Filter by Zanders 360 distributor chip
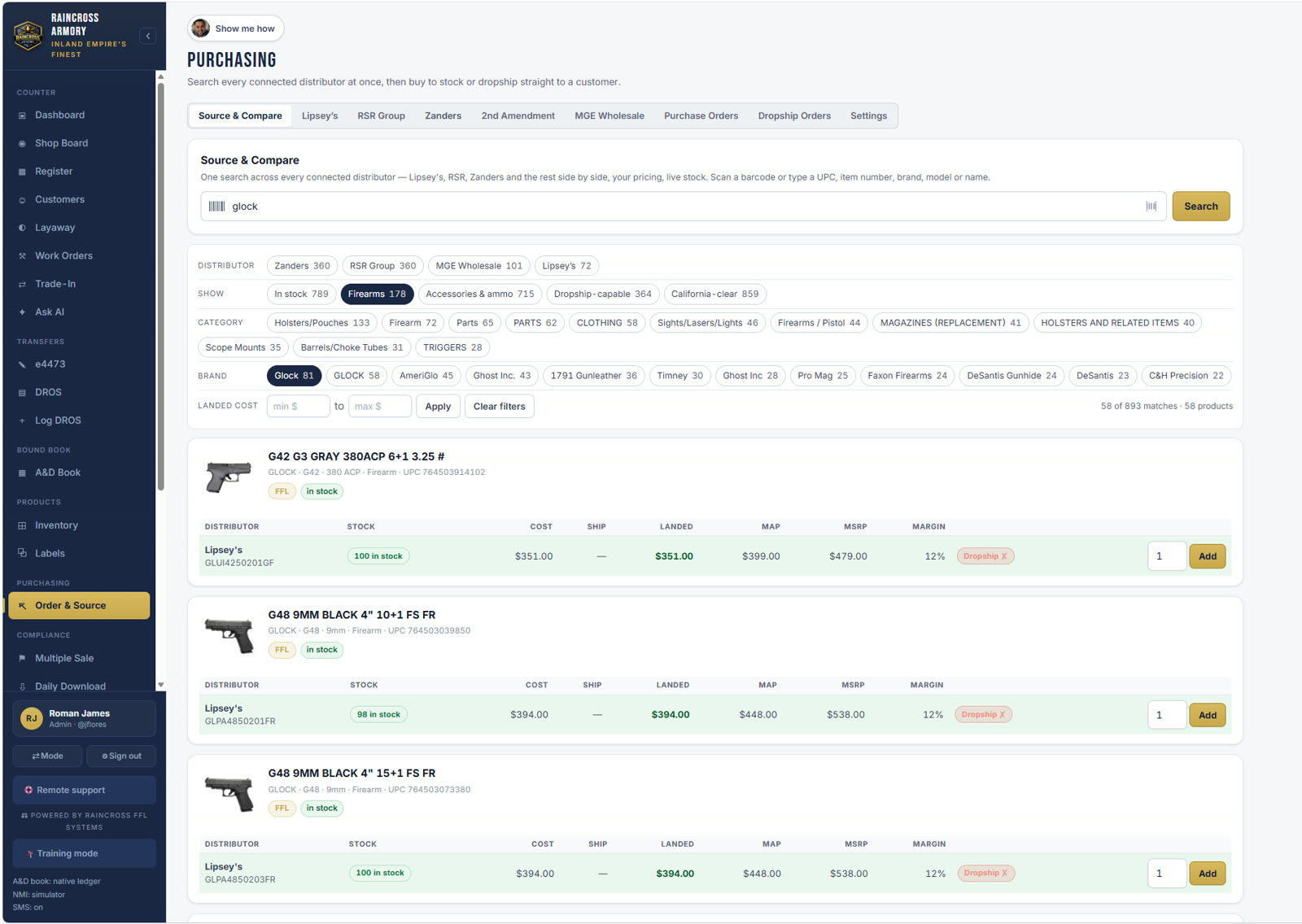Viewport: 1302px width, 924px height. 302,266
